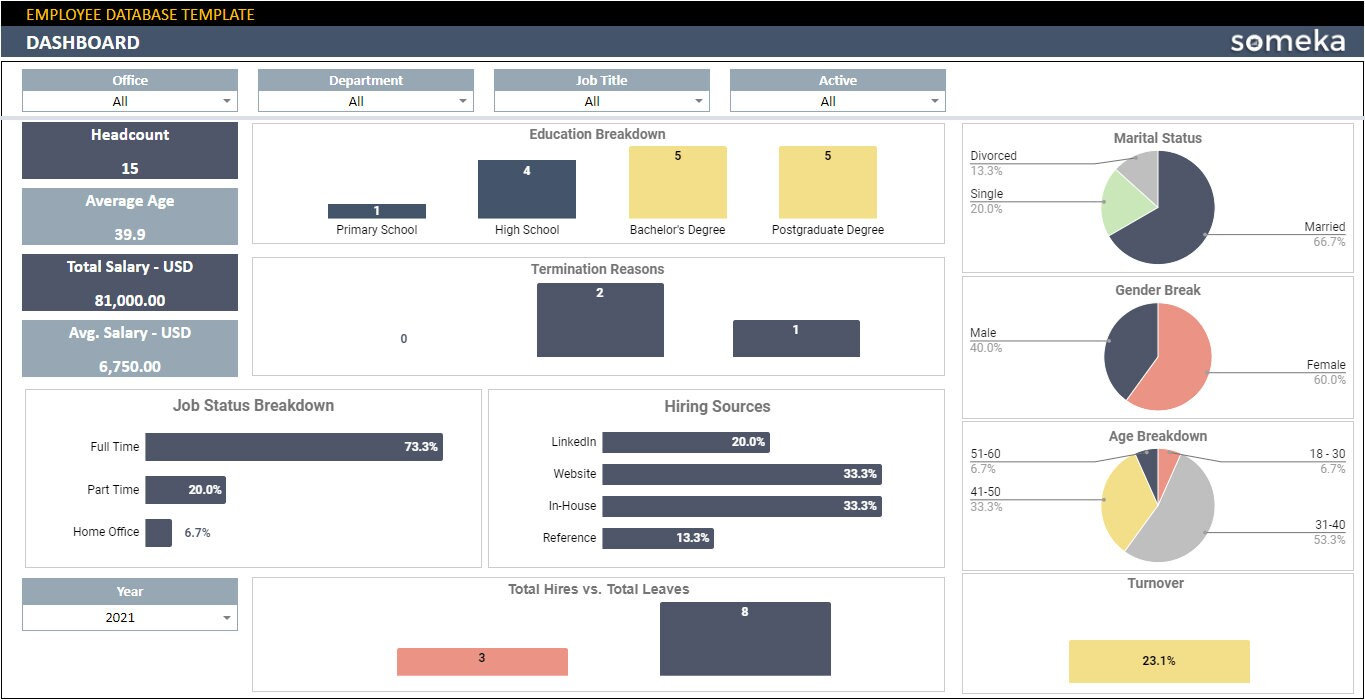Open the Job Title dropdown arrow

click(x=700, y=101)
